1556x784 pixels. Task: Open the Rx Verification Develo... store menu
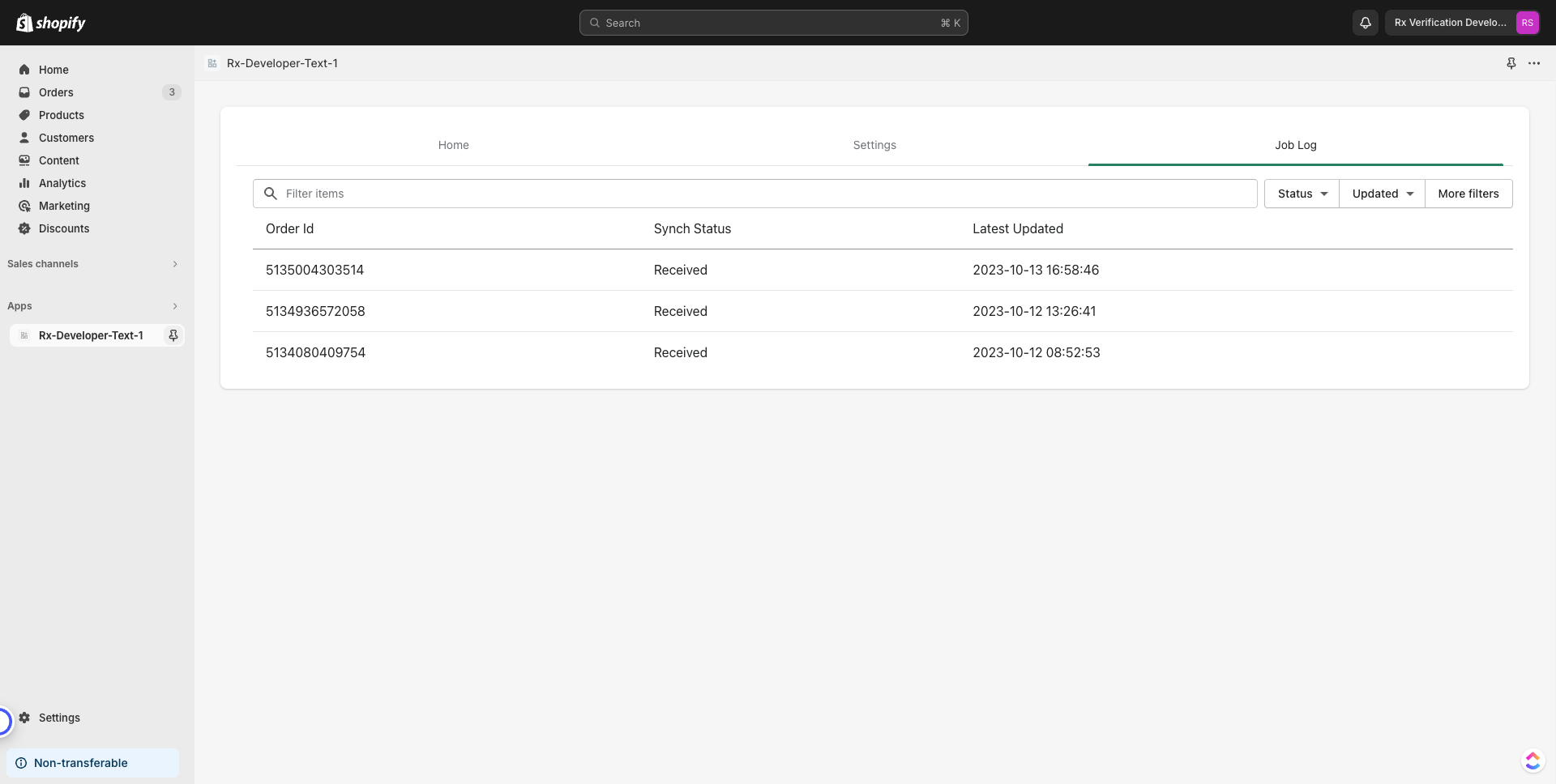coord(1462,23)
